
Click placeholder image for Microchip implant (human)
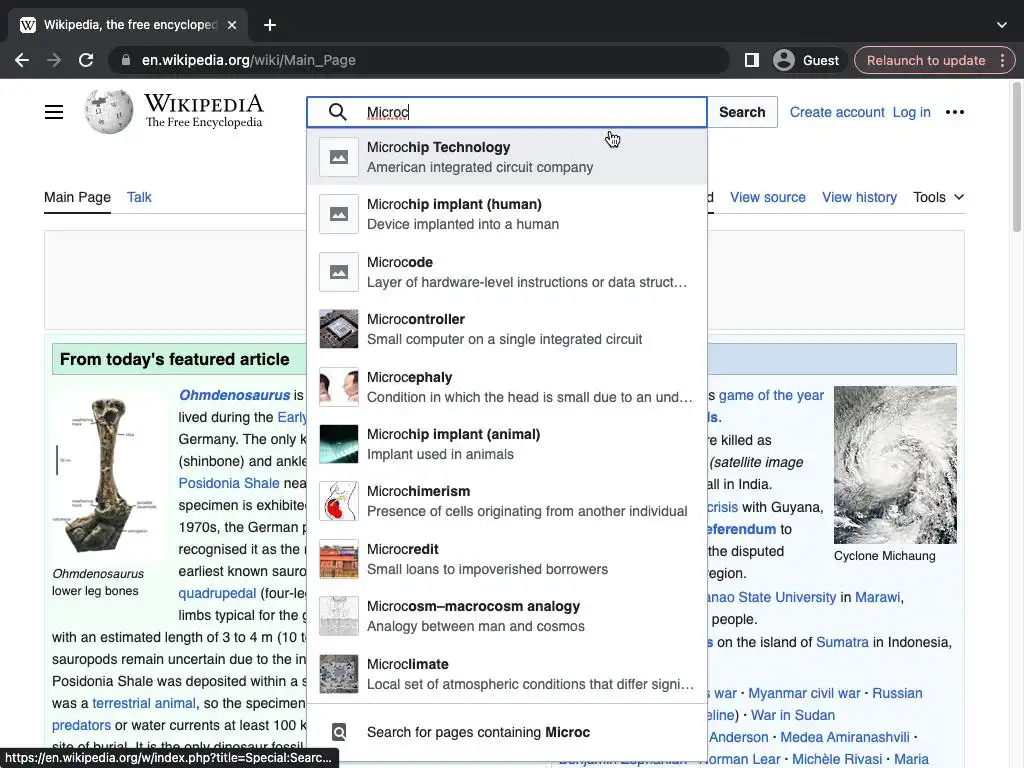338,214
